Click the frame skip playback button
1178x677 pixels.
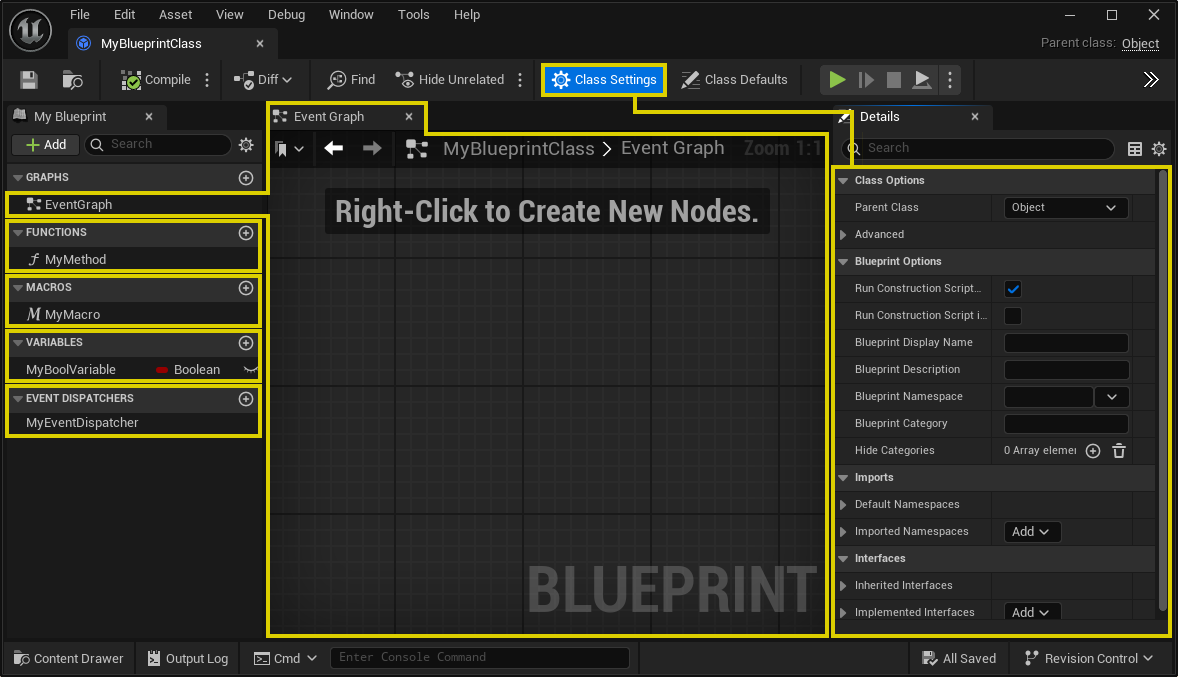coord(865,80)
